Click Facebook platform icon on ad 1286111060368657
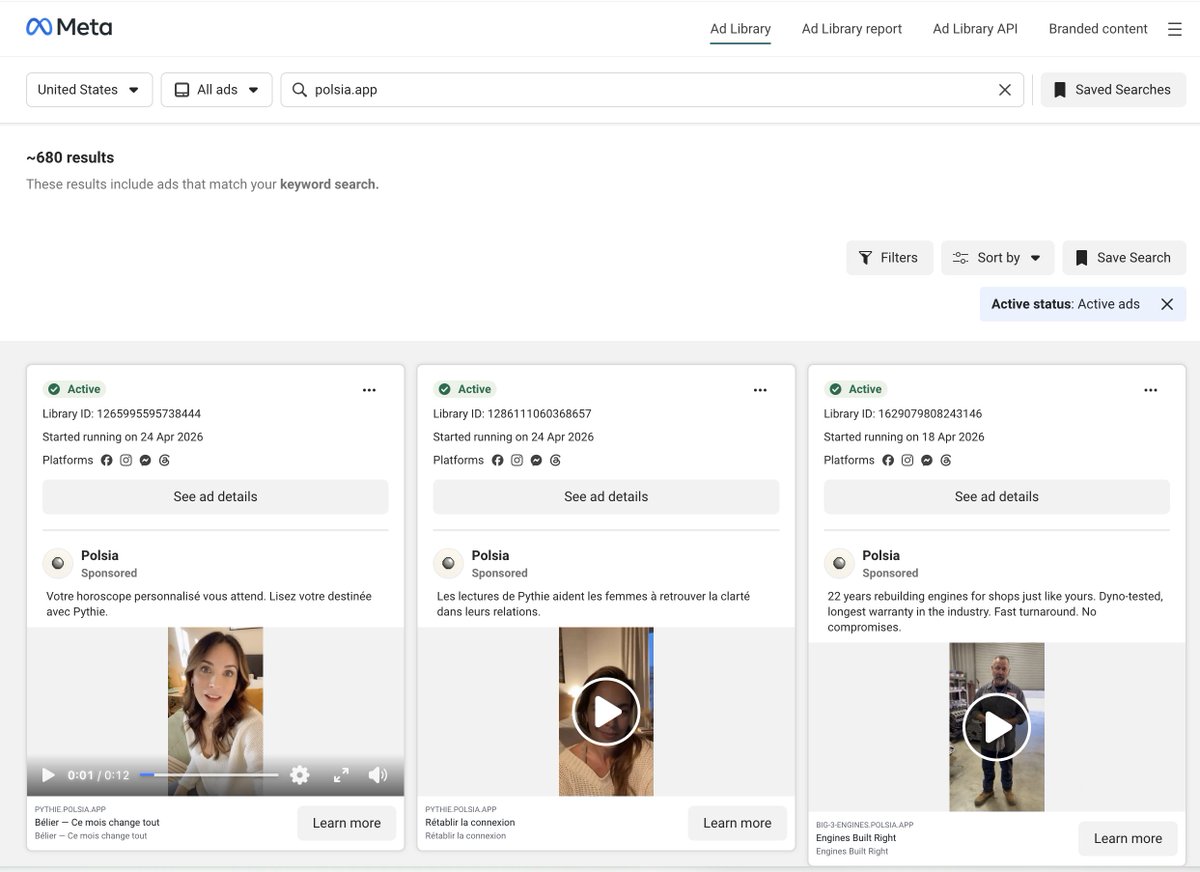The width and height of the screenshot is (1200, 872). pyautogui.click(x=498, y=460)
